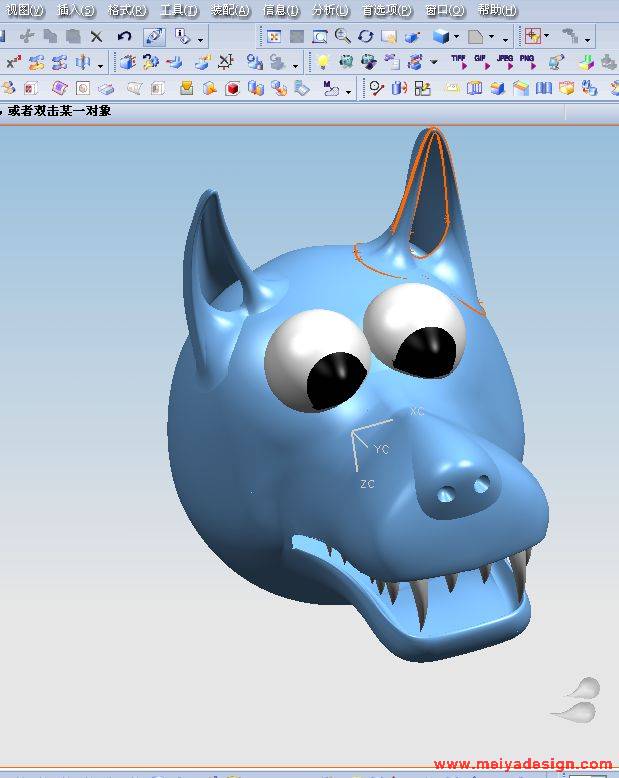Click the open book pages icon
Screen dimensions: 619x778
(544, 88)
